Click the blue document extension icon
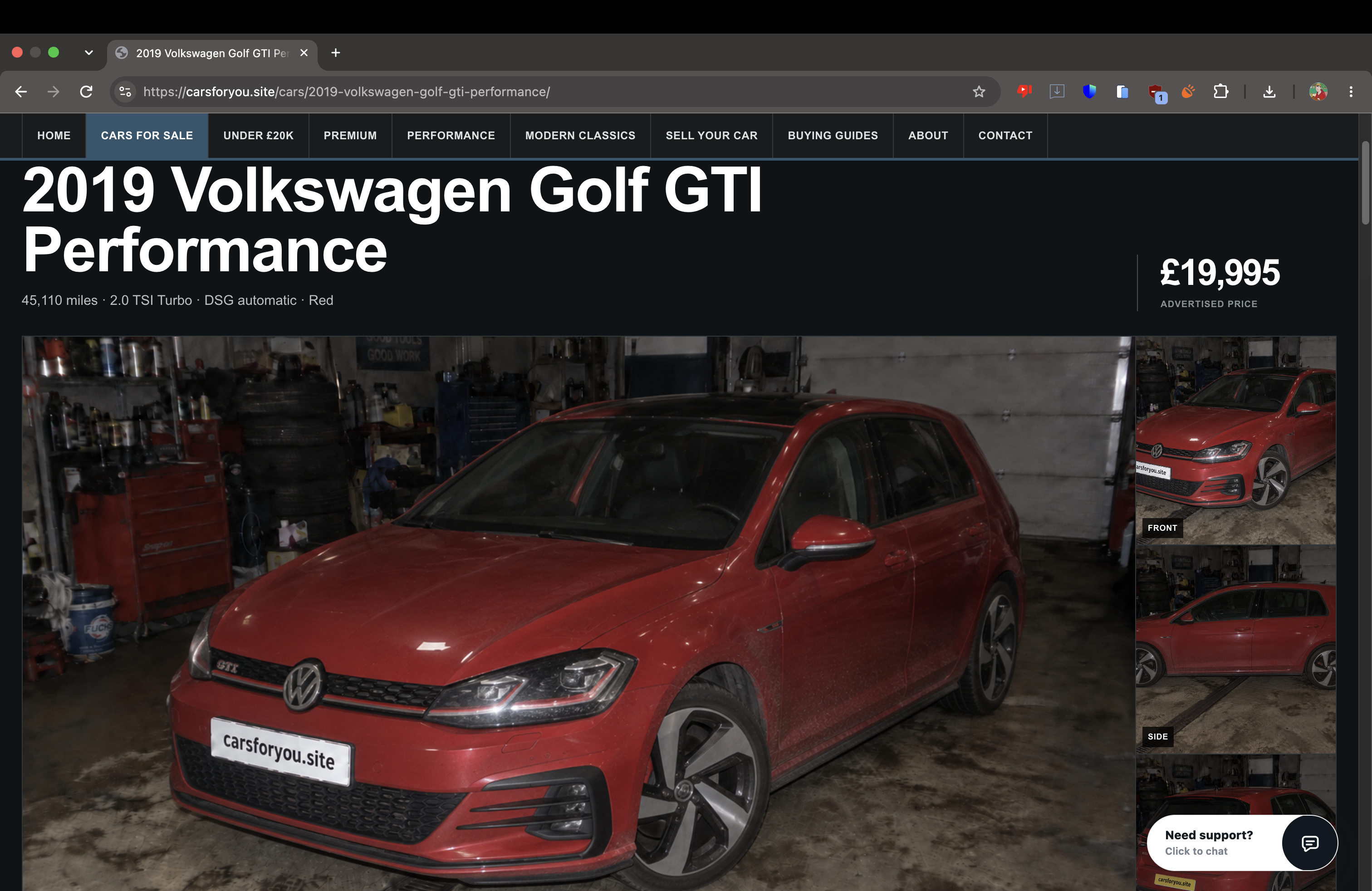This screenshot has width=1372, height=891. (x=1122, y=91)
